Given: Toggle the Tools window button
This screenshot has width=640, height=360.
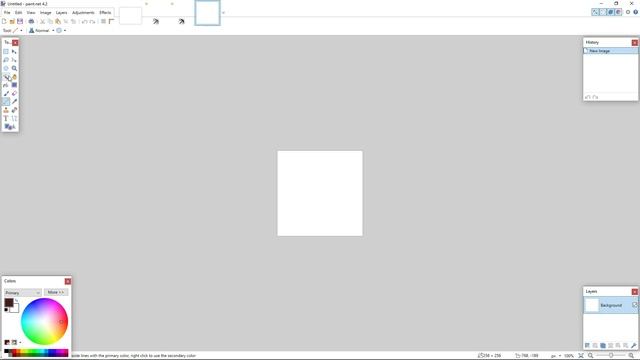Looking at the screenshot, I should click(595, 12).
